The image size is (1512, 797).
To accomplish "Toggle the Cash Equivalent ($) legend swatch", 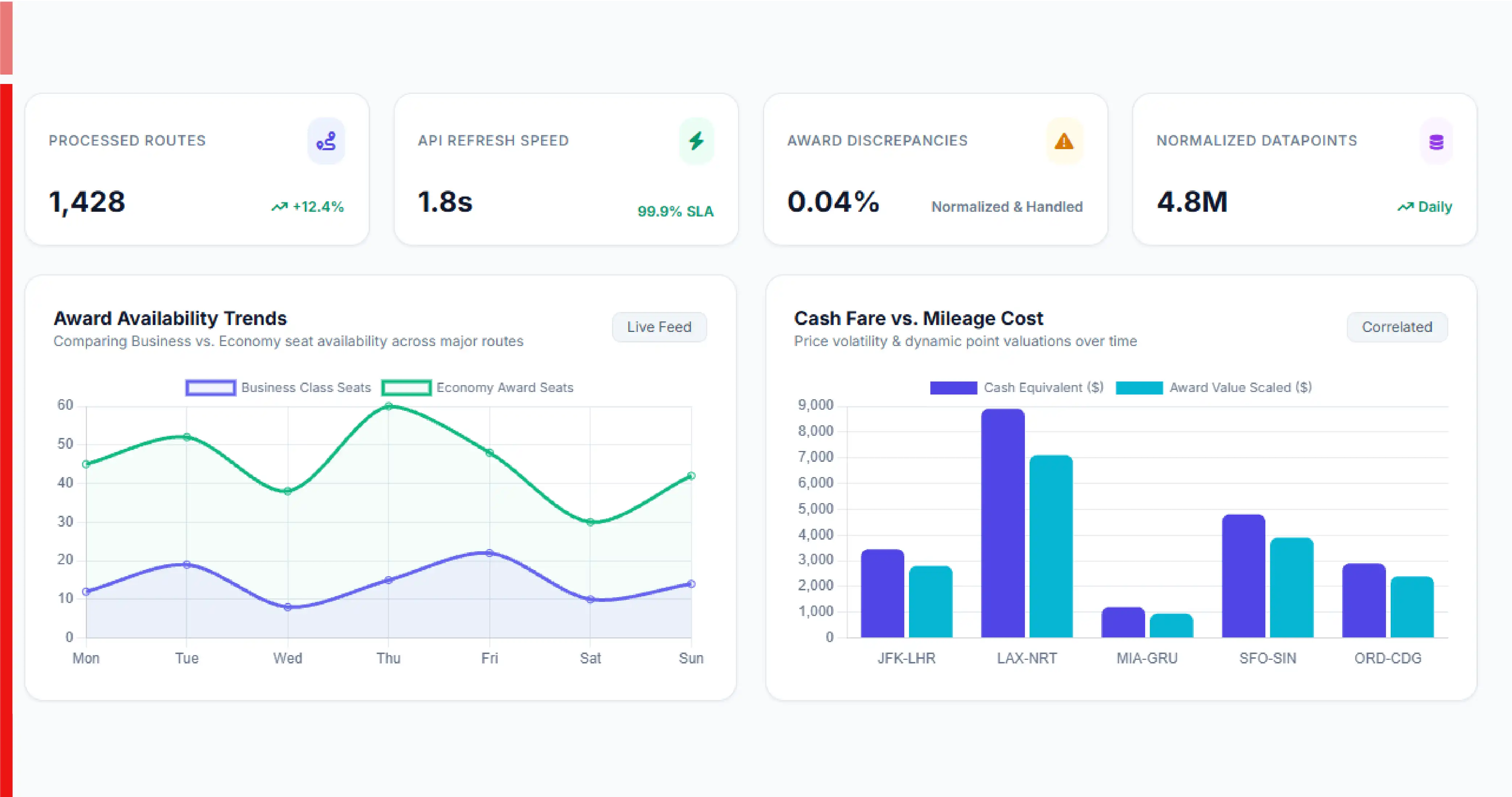I will click(x=953, y=388).
